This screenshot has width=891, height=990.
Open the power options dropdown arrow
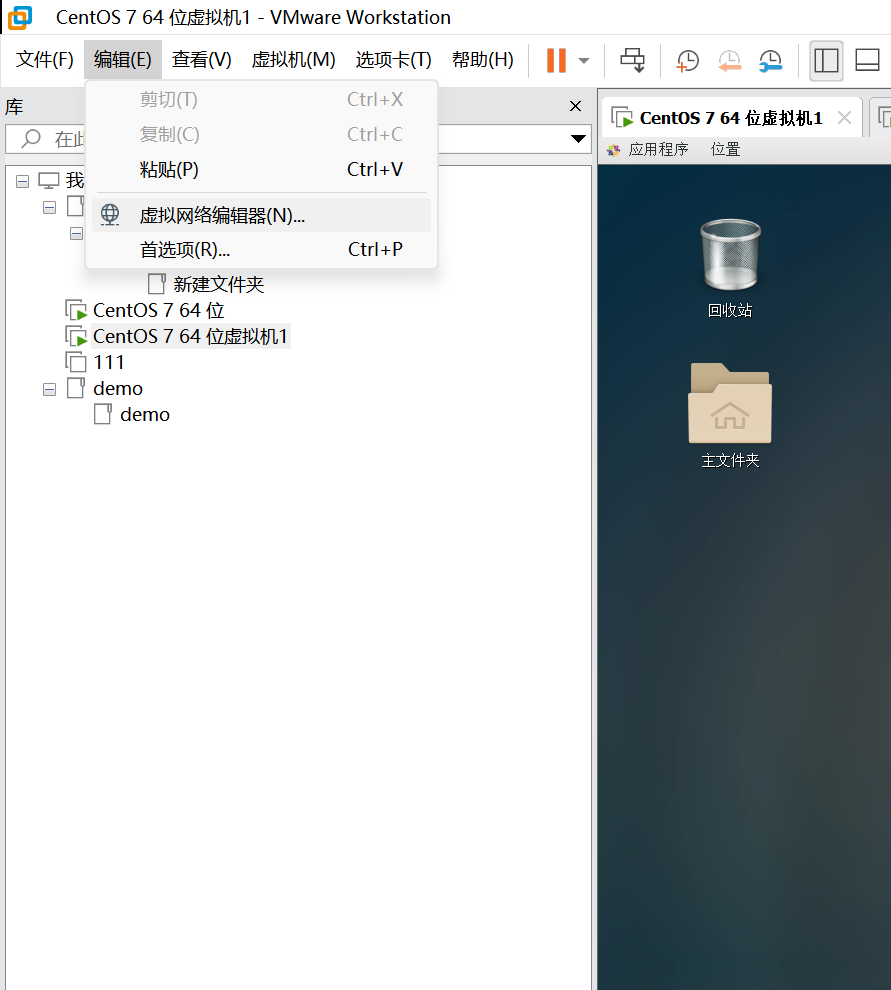(584, 61)
